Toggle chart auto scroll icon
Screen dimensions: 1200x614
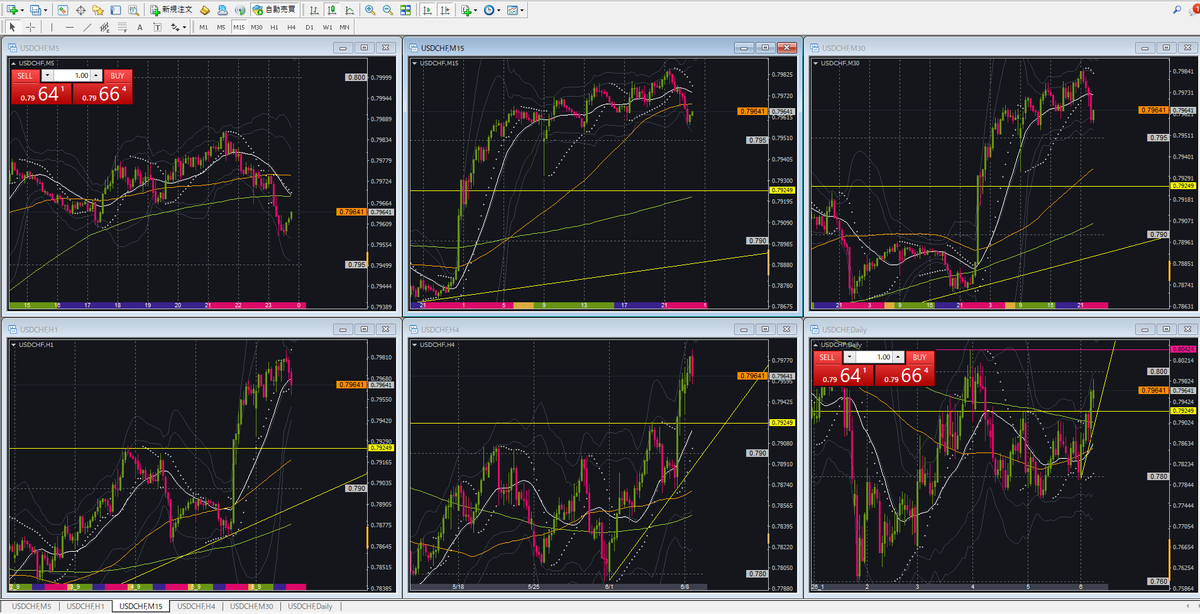pos(426,9)
